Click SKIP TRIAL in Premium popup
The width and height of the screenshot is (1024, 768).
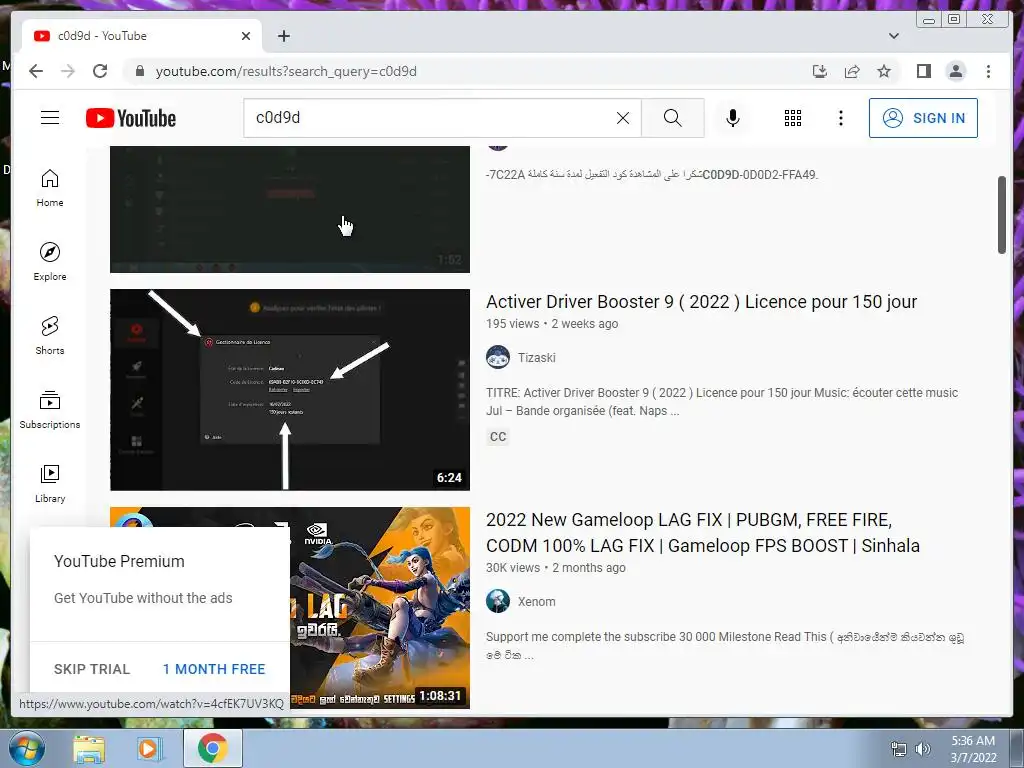[x=92, y=669]
